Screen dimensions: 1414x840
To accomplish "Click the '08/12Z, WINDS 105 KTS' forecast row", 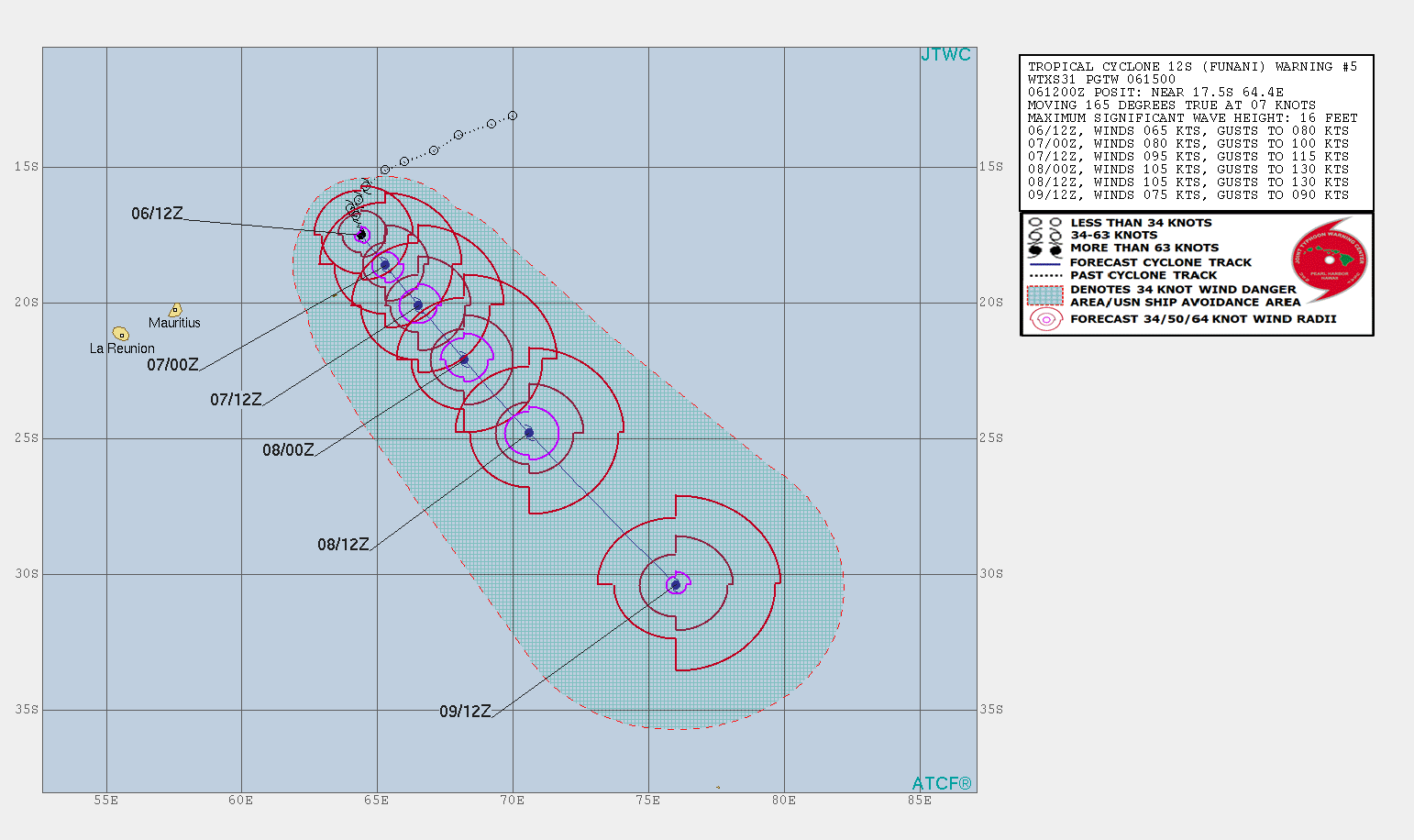I will [1188, 182].
